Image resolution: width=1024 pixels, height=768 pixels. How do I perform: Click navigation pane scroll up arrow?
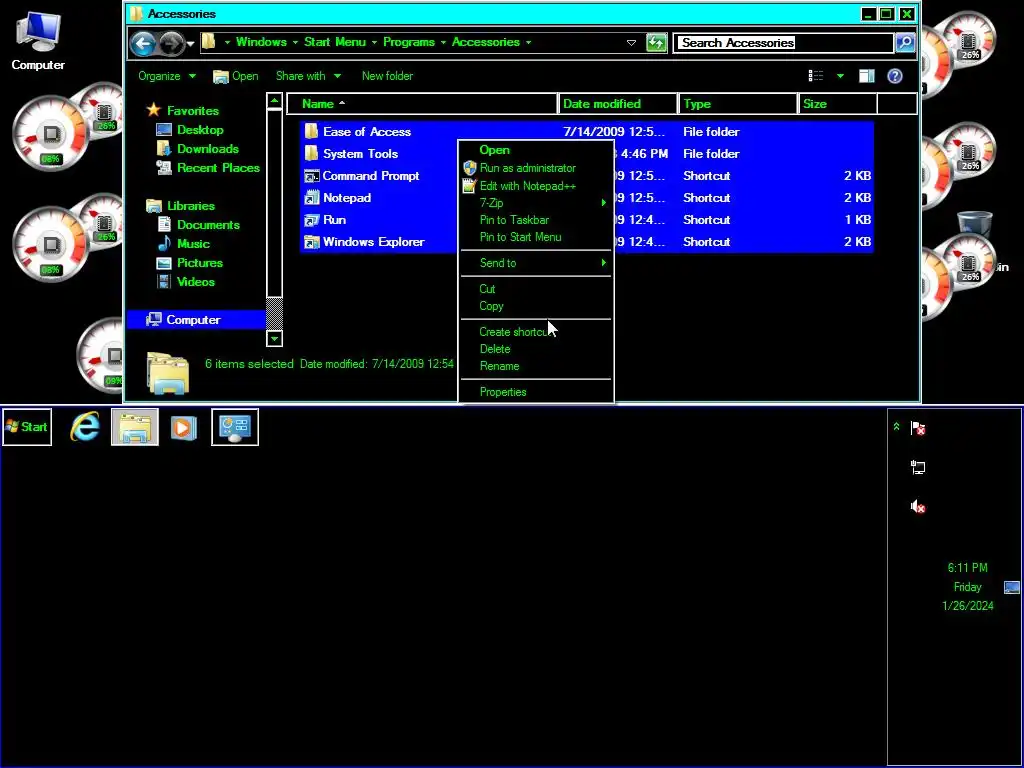[274, 101]
